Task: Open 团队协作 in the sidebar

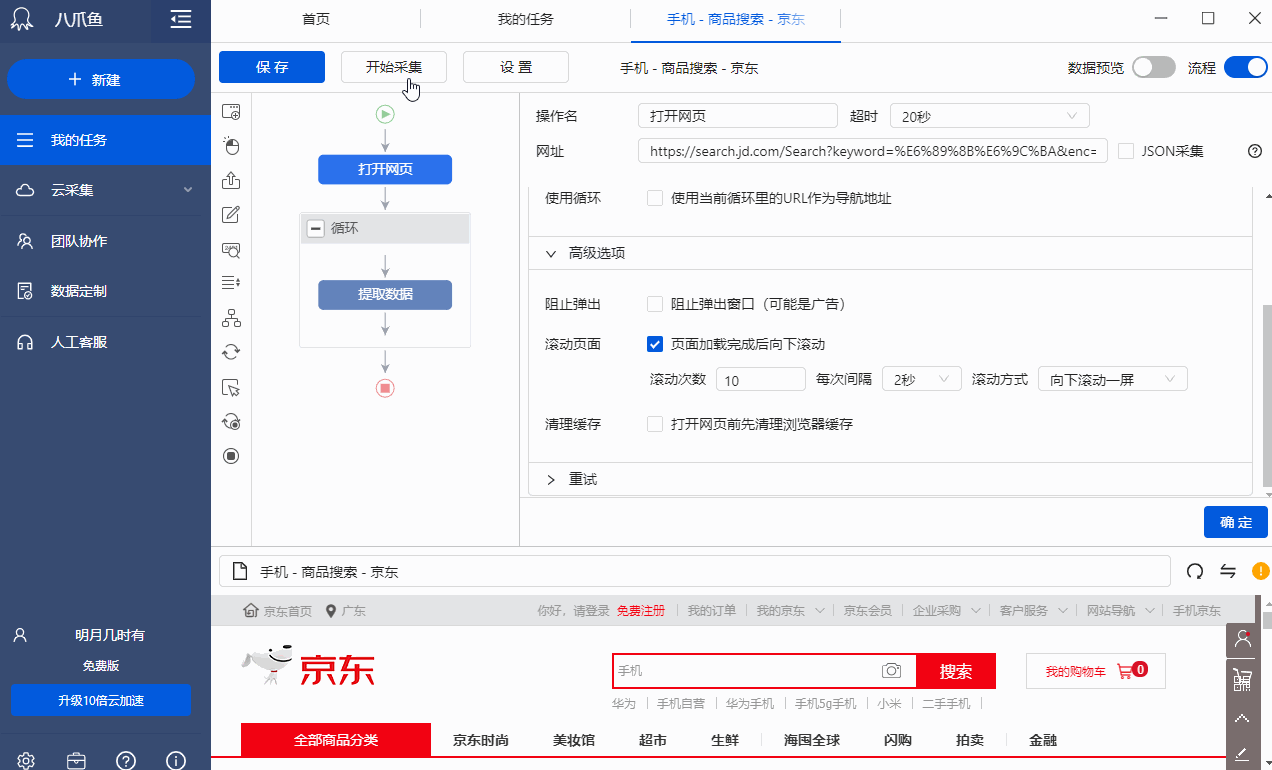Action: point(105,241)
